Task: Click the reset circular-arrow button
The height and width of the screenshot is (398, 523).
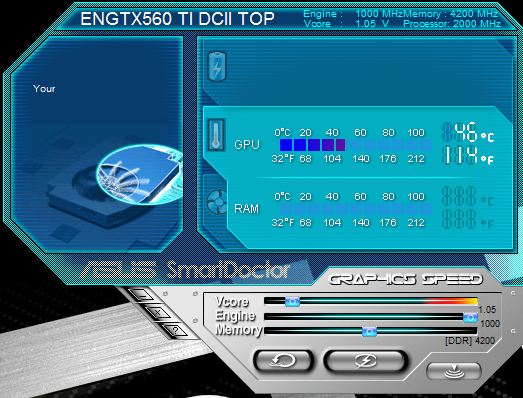Action: [283, 361]
